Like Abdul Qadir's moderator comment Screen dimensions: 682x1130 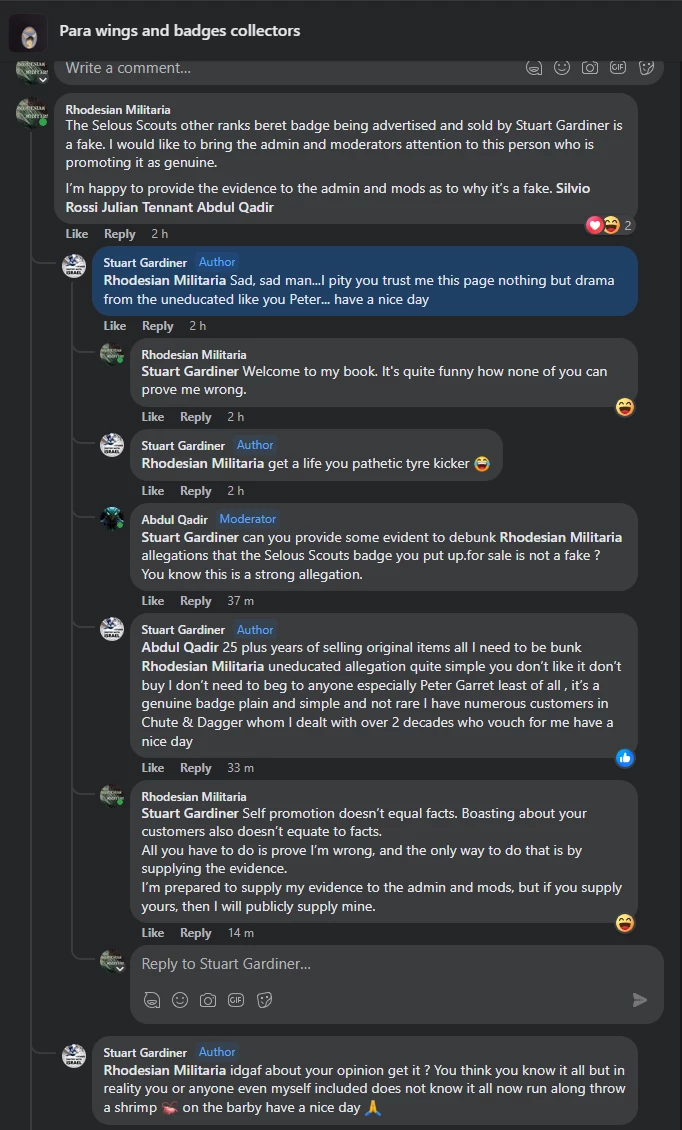[153, 601]
